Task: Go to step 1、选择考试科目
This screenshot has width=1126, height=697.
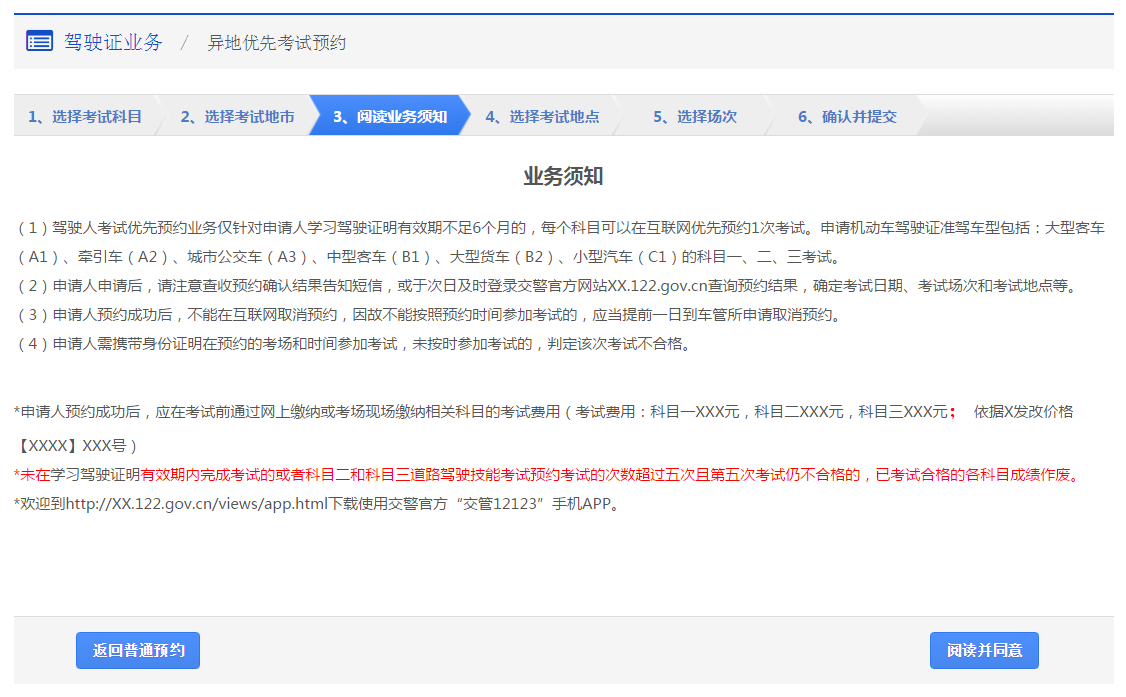Action: 84,116
